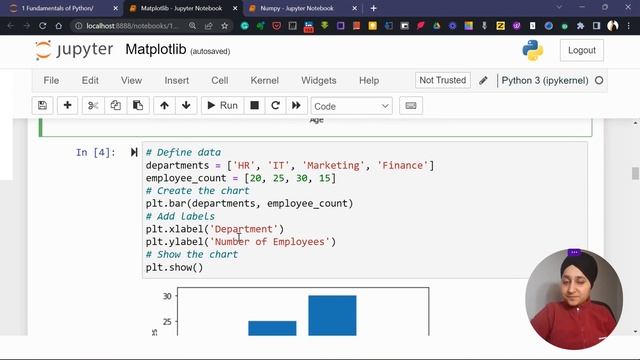Viewport: 640px width, 360px height.
Task: Click inside the In [4] code cell
Action: coord(364,210)
